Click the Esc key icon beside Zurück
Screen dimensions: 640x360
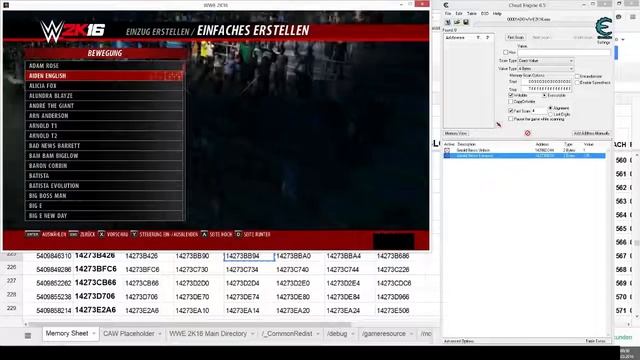click(x=73, y=234)
